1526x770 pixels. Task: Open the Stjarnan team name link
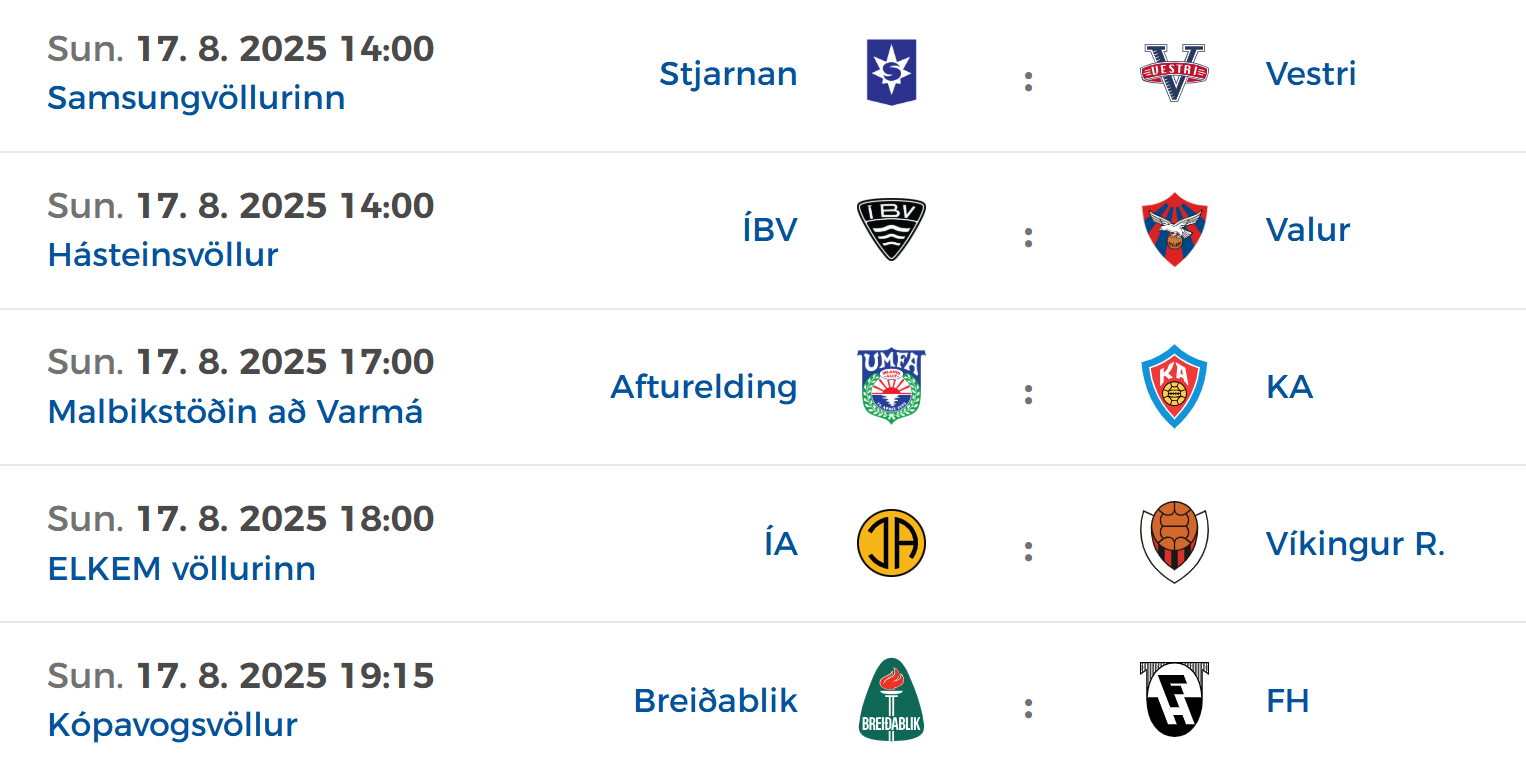[x=728, y=73]
